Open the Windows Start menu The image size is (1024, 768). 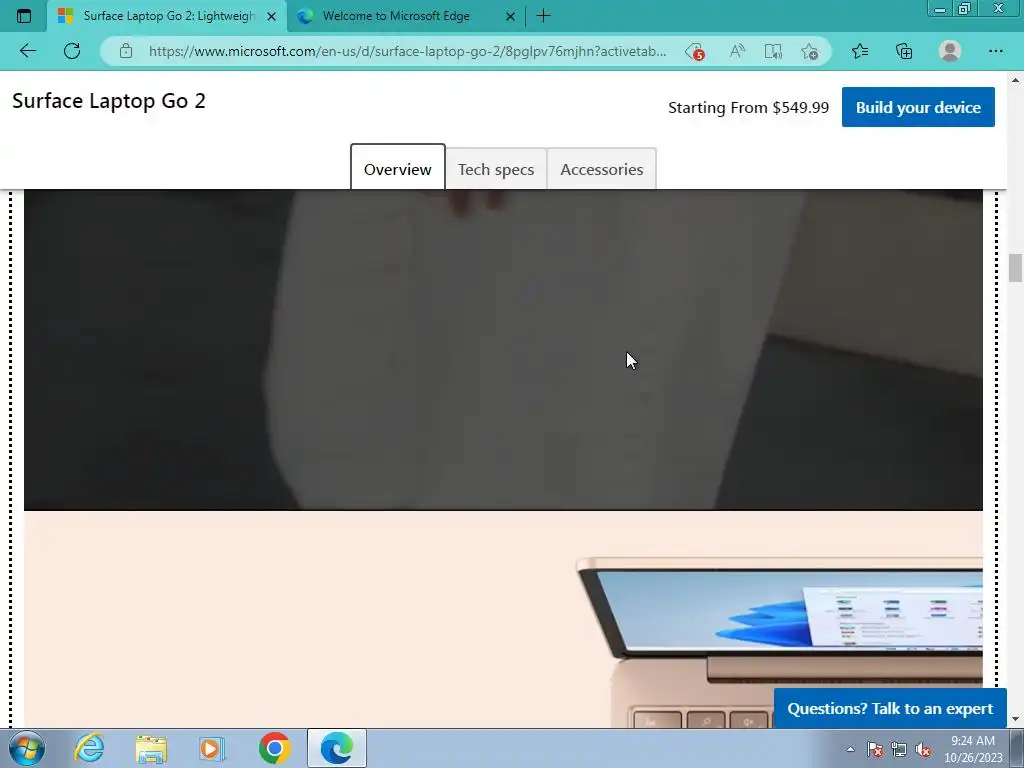pyautogui.click(x=27, y=748)
